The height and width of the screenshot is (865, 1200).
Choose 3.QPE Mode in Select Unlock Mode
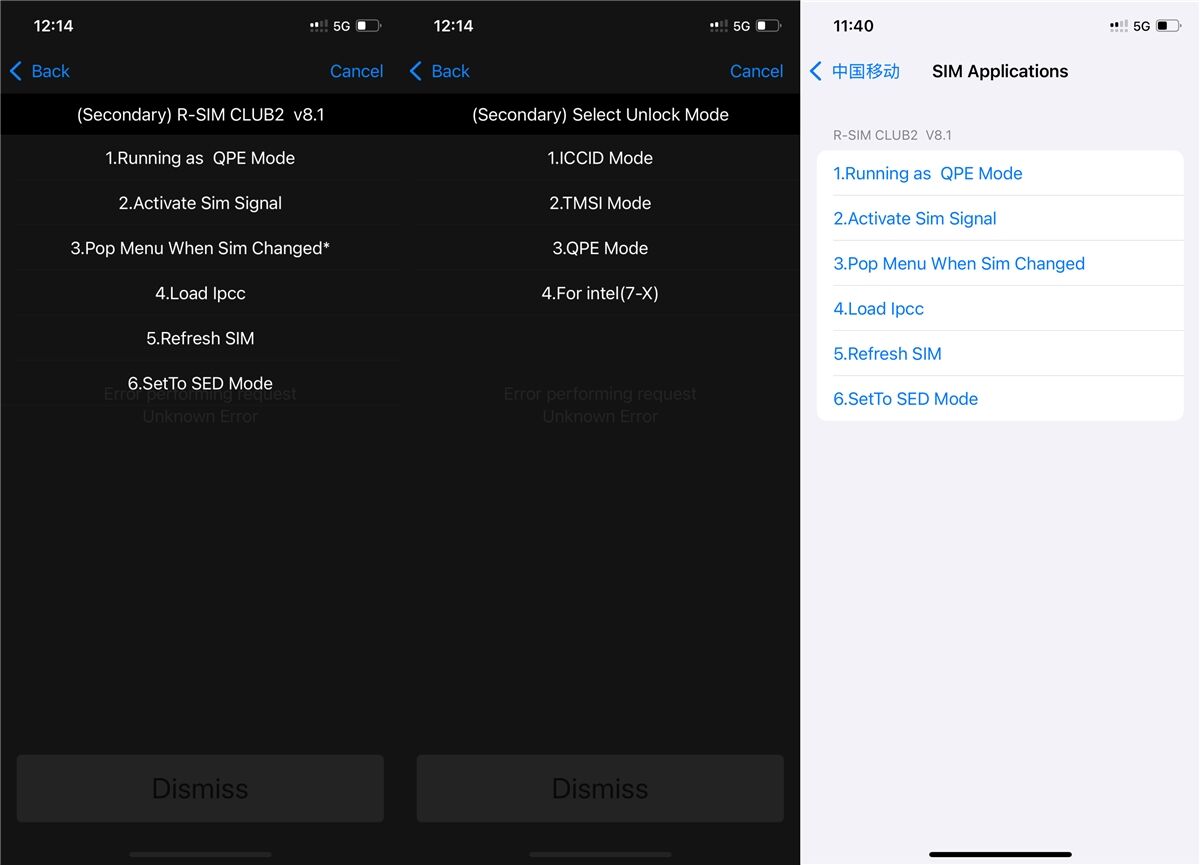[600, 248]
